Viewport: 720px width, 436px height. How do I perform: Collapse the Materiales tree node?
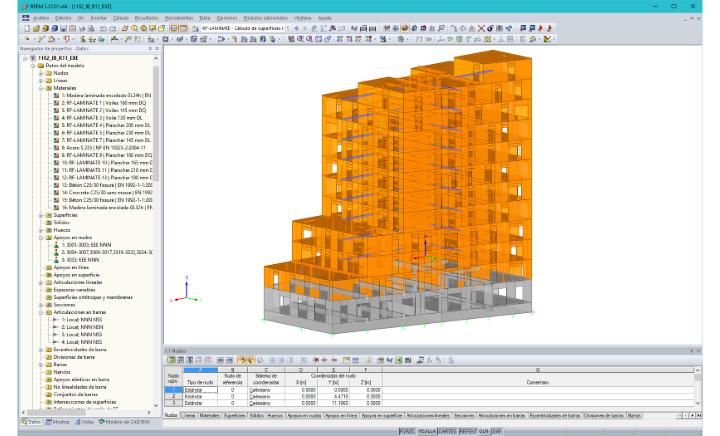41,88
